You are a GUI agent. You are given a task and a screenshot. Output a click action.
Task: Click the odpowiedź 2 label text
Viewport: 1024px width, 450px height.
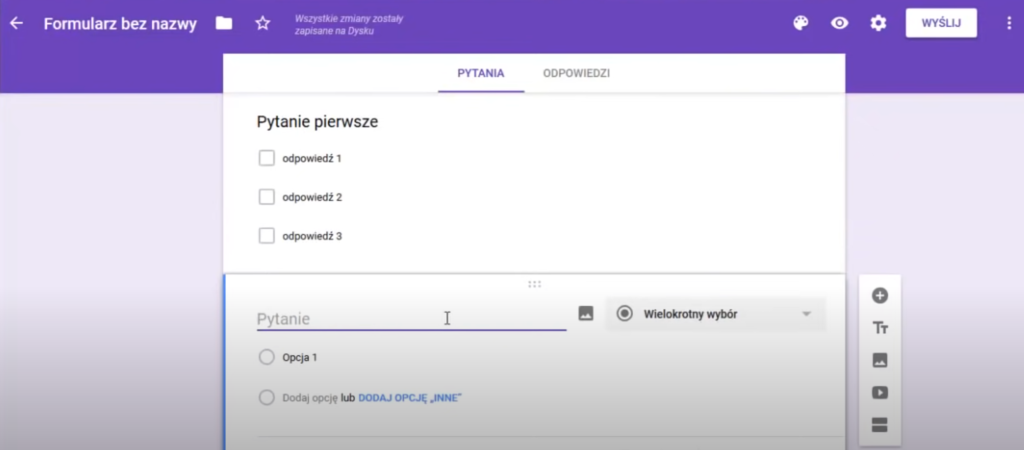pos(312,197)
